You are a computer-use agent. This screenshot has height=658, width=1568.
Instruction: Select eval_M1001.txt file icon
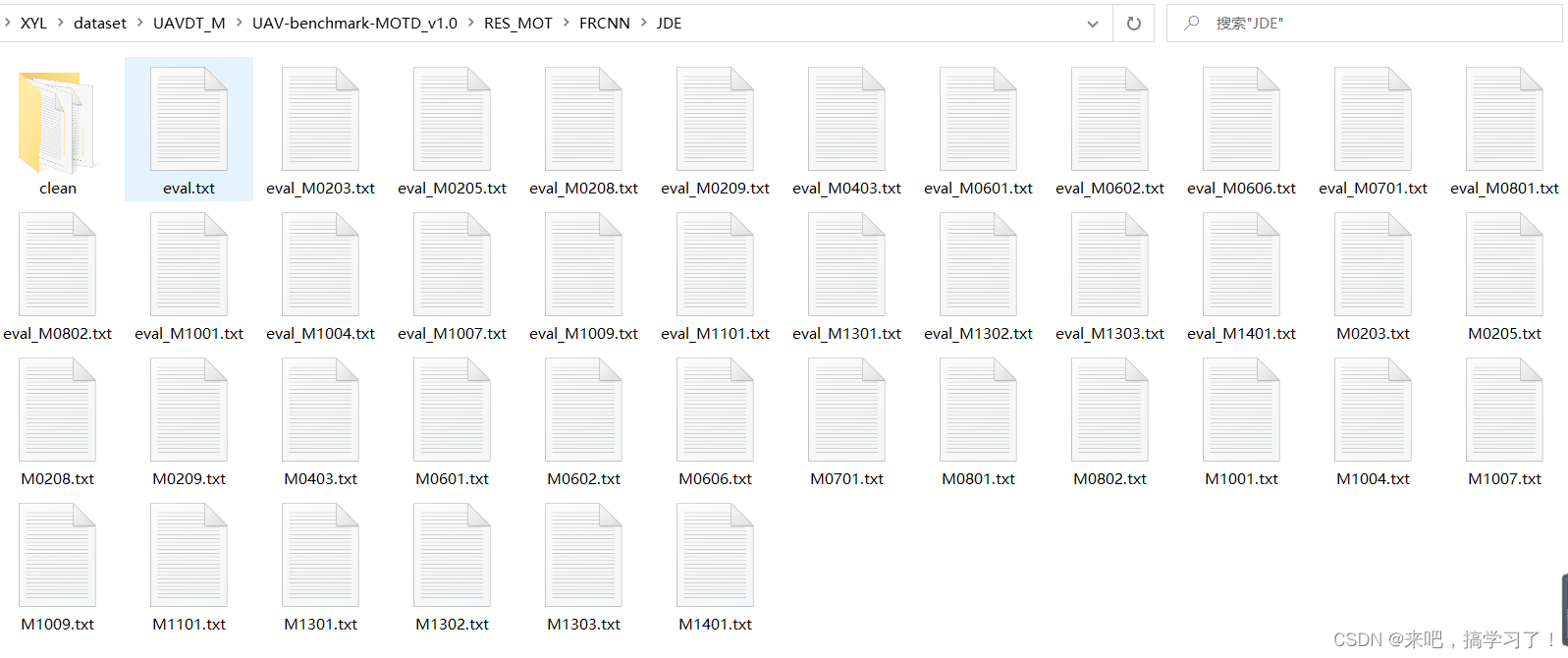(x=189, y=264)
